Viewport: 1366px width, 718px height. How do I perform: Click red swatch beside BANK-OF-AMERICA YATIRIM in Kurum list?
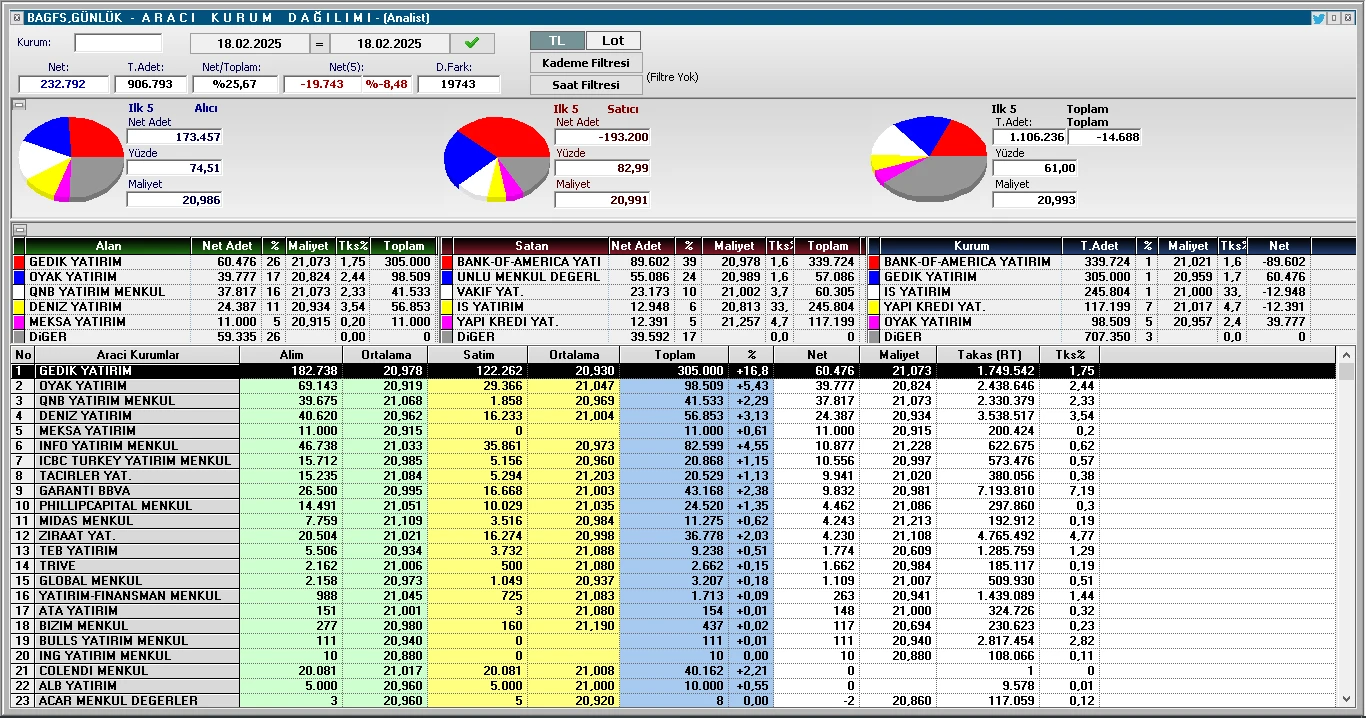[874, 262]
